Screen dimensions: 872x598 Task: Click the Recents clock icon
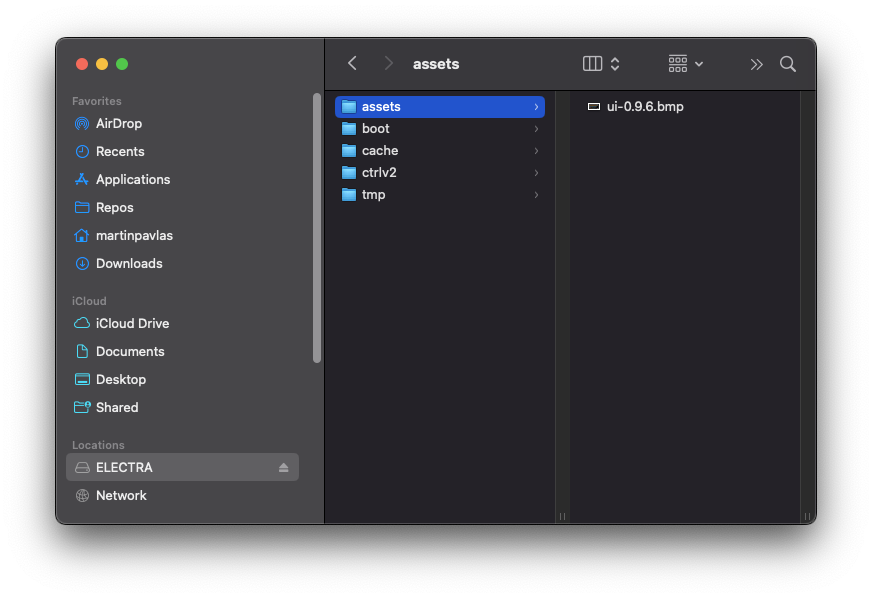82,151
